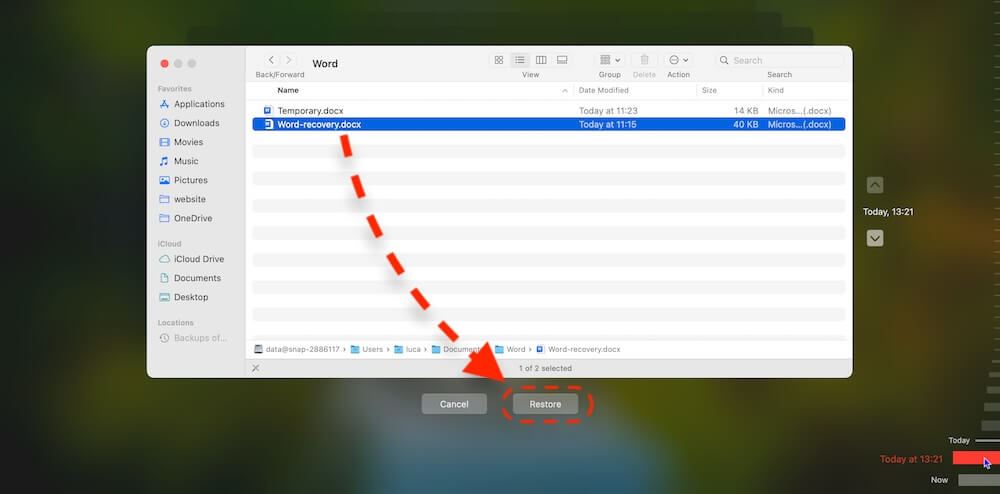Image resolution: width=1000 pixels, height=494 pixels.
Task: Click the Today at 11:15 date cell
Action: pyautogui.click(x=608, y=124)
